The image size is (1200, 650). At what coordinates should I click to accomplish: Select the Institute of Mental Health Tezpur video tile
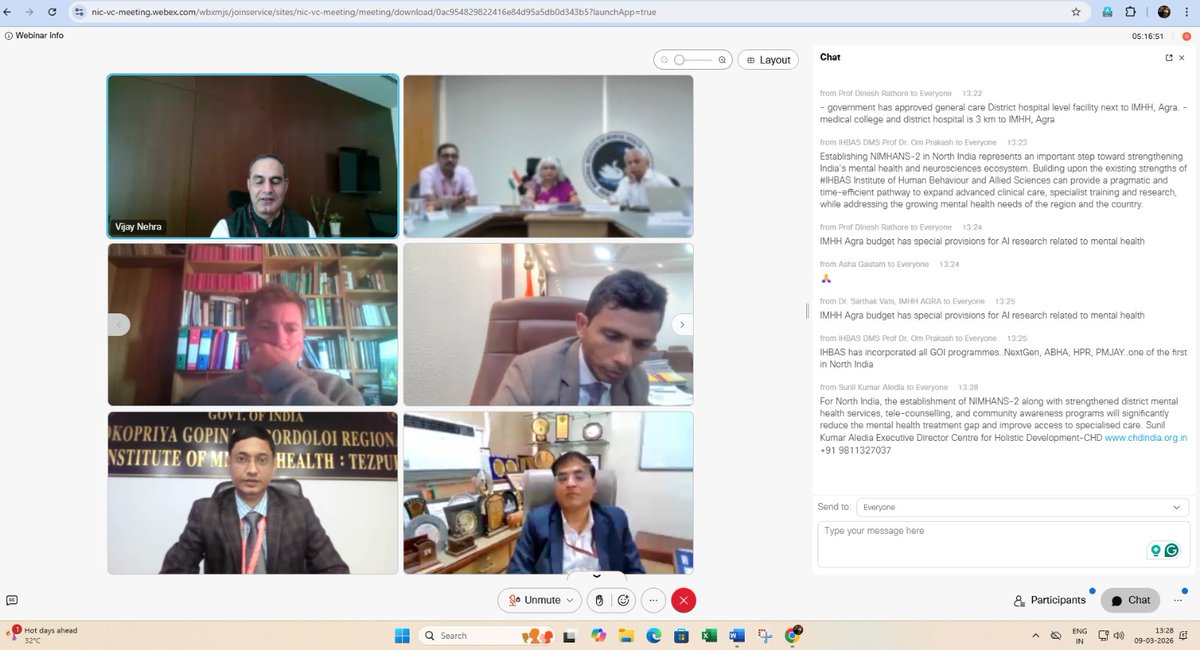[x=253, y=492]
